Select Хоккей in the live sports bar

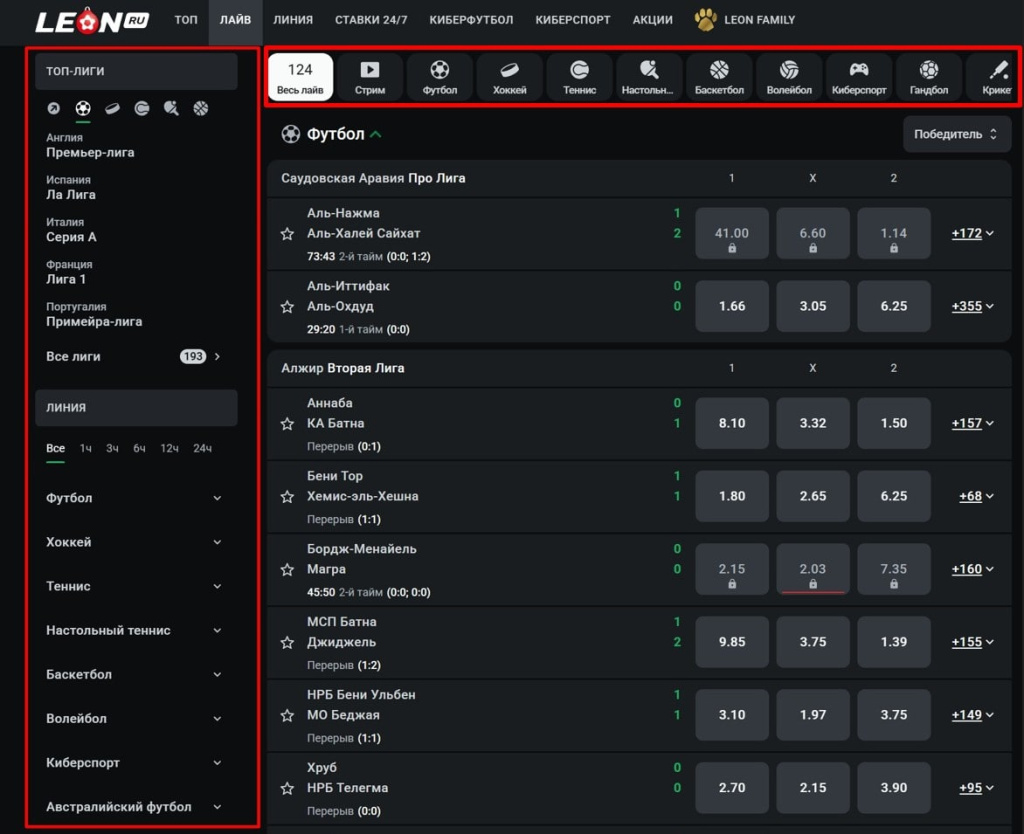click(x=510, y=77)
